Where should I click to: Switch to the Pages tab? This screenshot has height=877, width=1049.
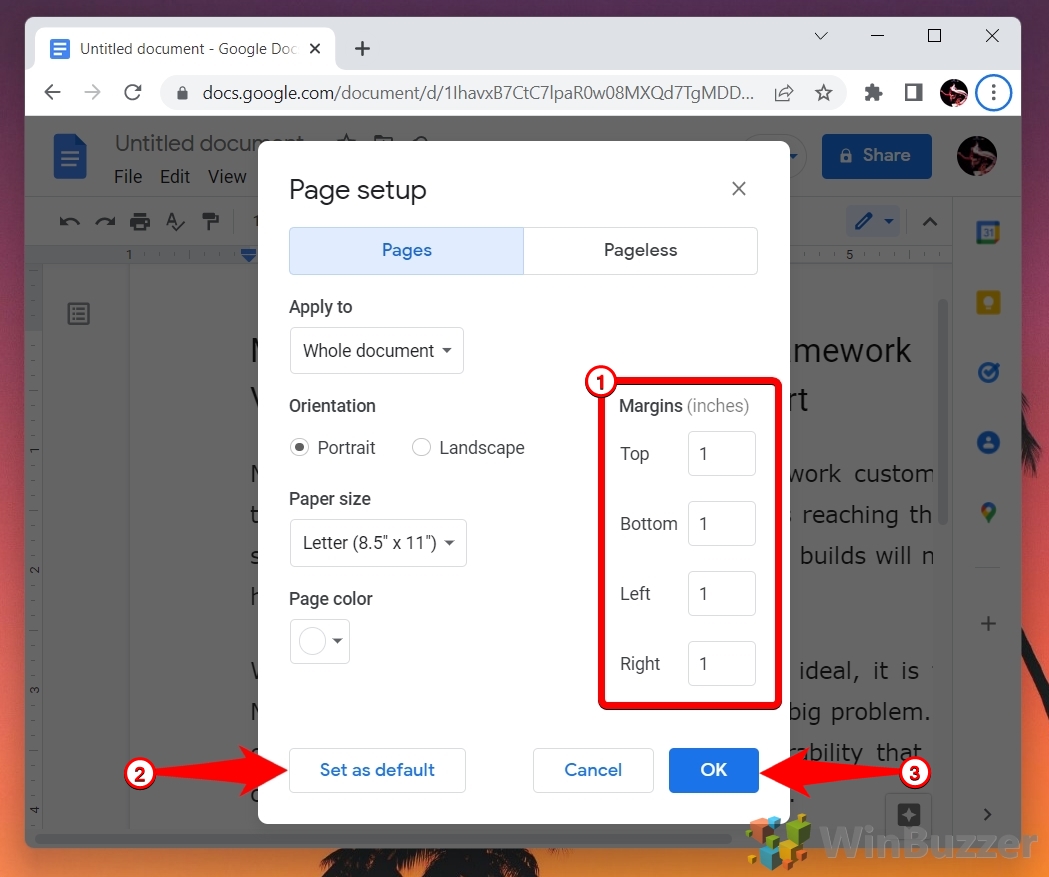click(406, 250)
